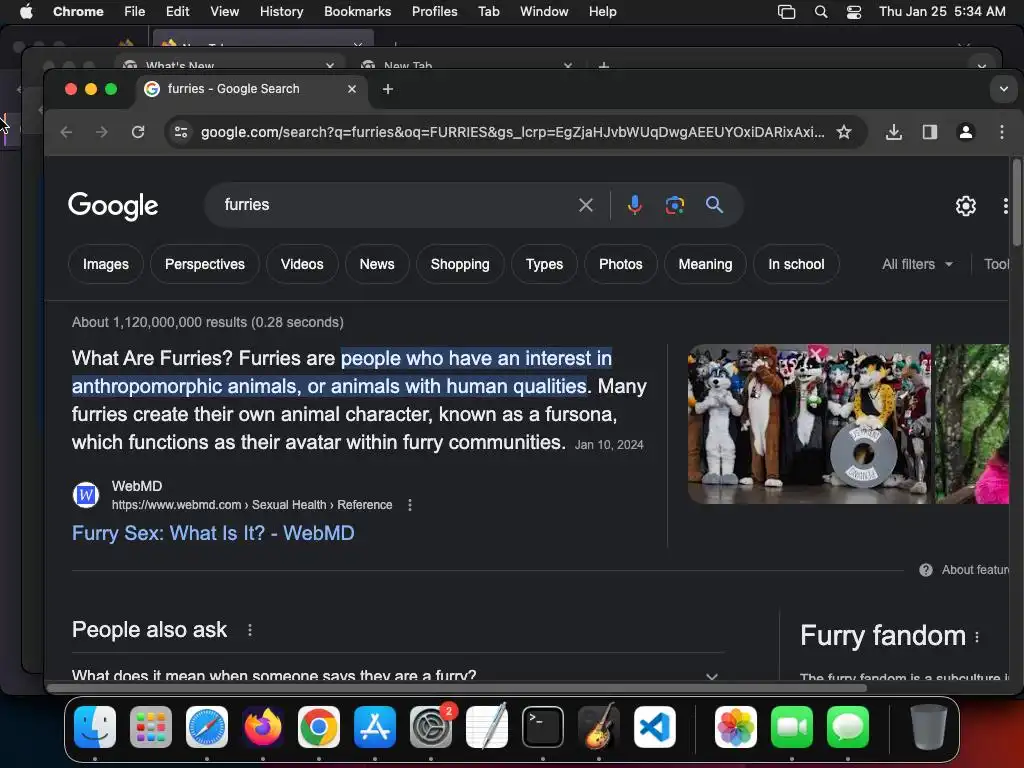Select the In school filter chip

tap(796, 264)
